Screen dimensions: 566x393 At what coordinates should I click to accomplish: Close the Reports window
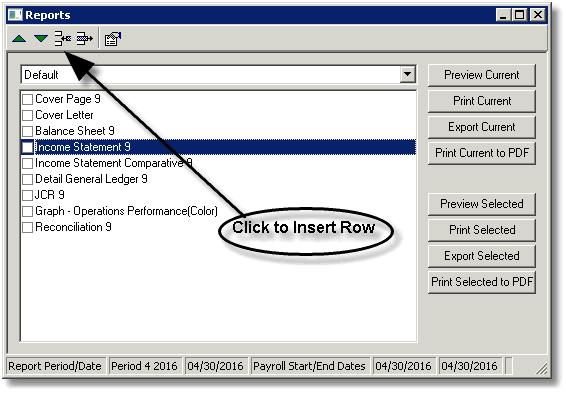pos(538,15)
